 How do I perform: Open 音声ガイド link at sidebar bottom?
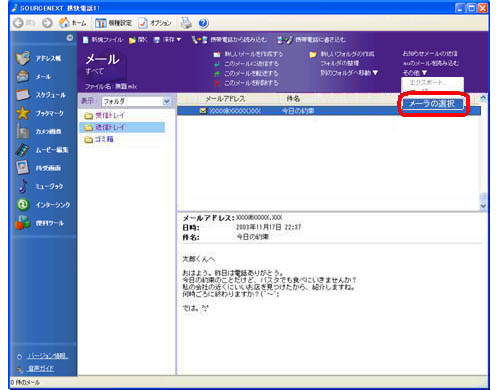(41, 369)
